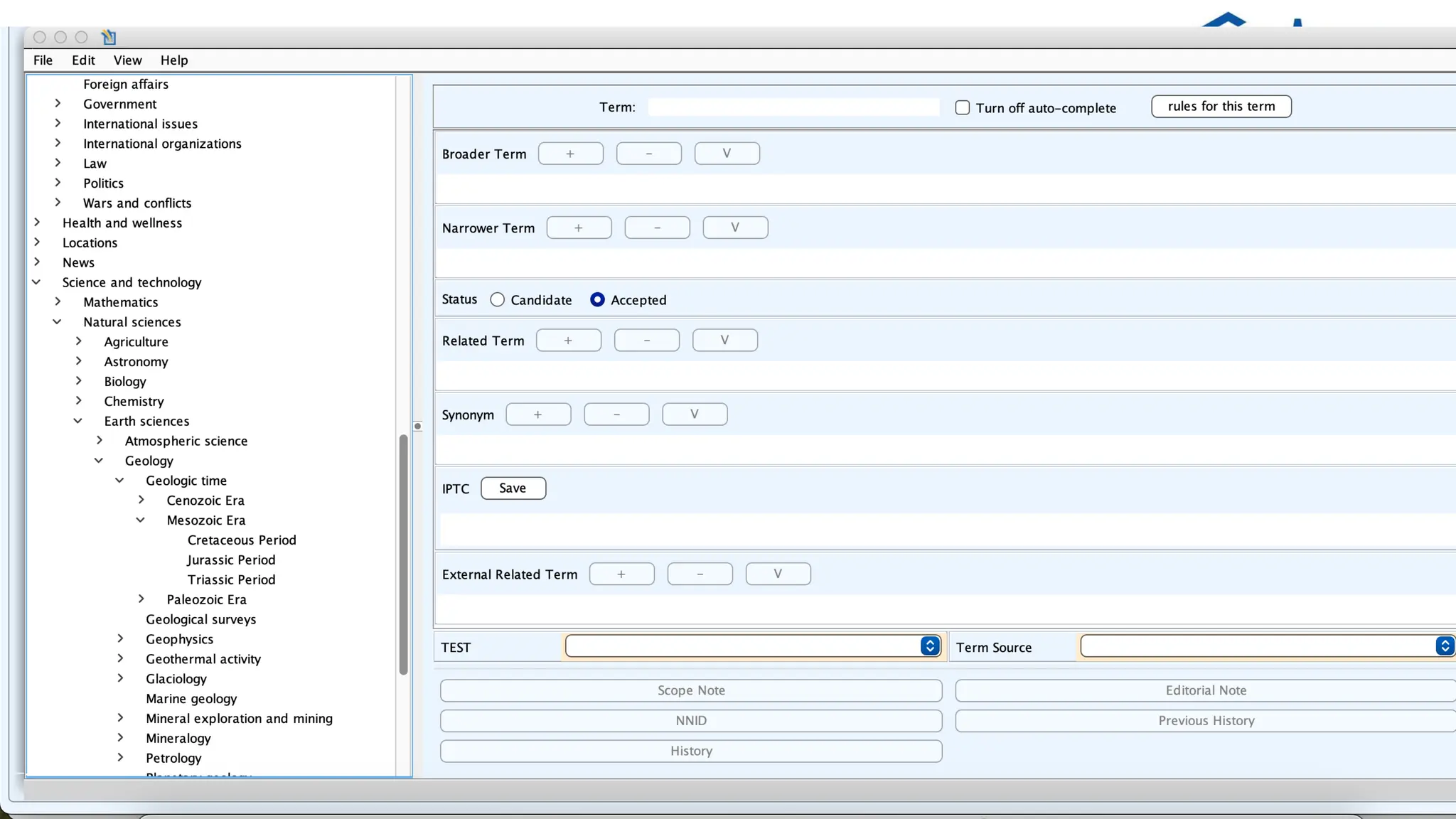Open the TEST dropdown list
The height and width of the screenshot is (819, 1456).
[x=929, y=646]
